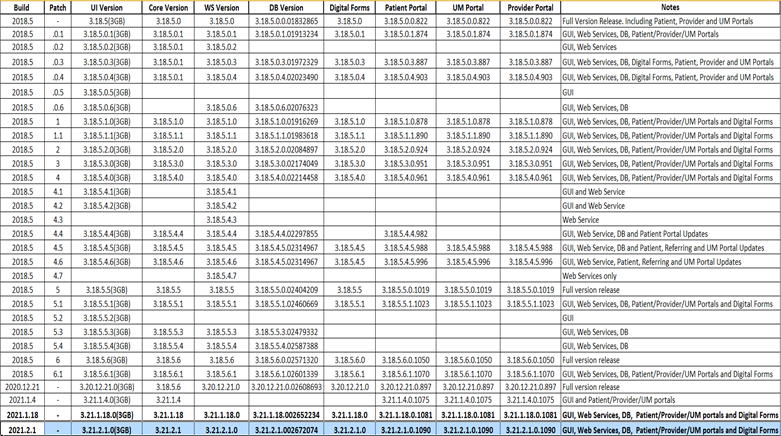Click the Build column header
Screen dimensions: 781x436
pos(21,5)
